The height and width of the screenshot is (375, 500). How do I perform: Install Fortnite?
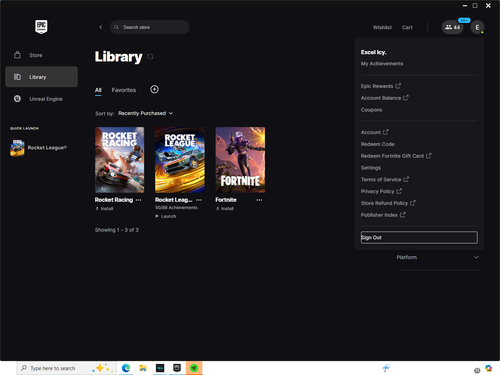(225, 209)
